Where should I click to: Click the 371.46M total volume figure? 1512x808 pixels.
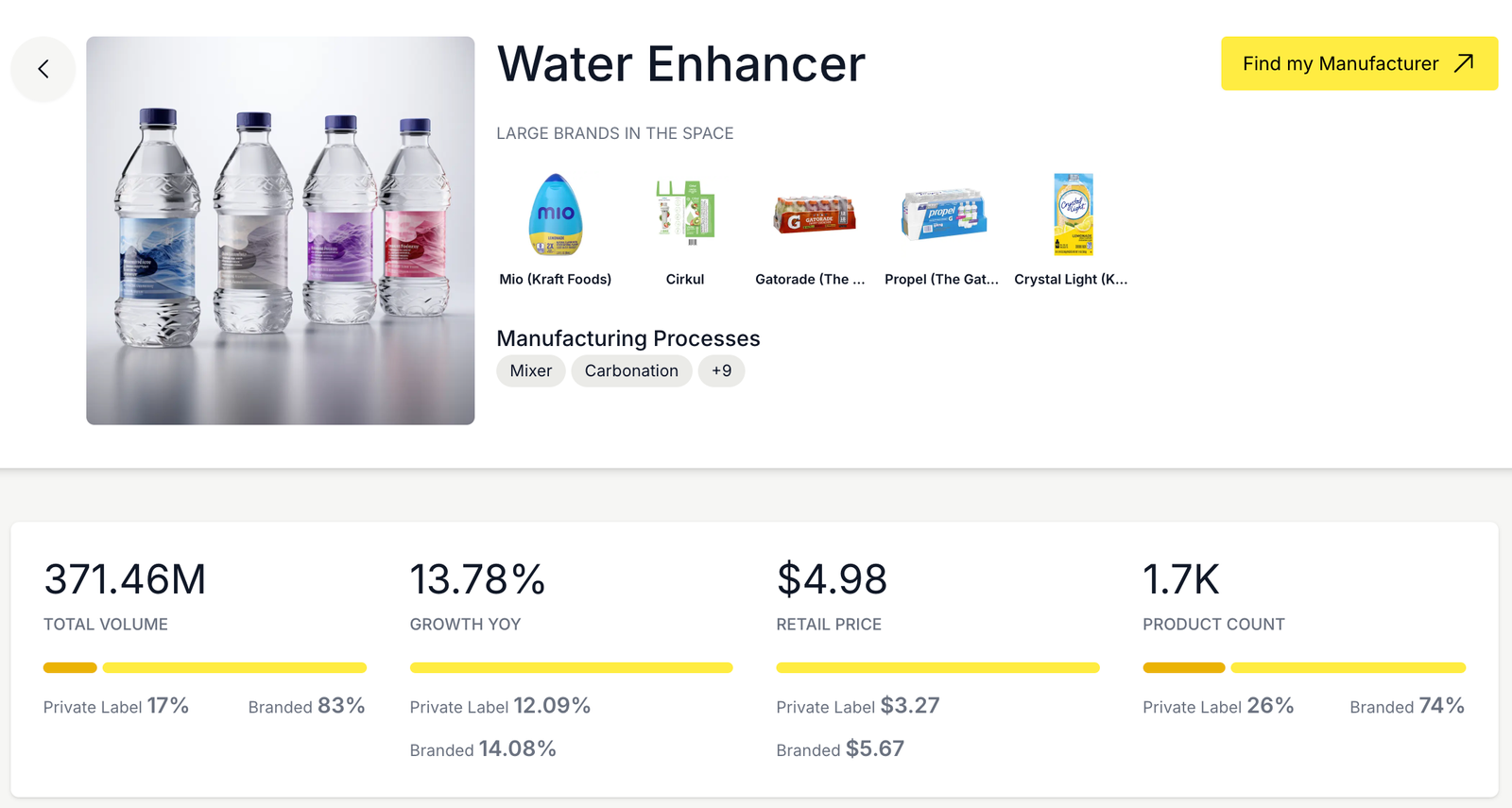[125, 579]
